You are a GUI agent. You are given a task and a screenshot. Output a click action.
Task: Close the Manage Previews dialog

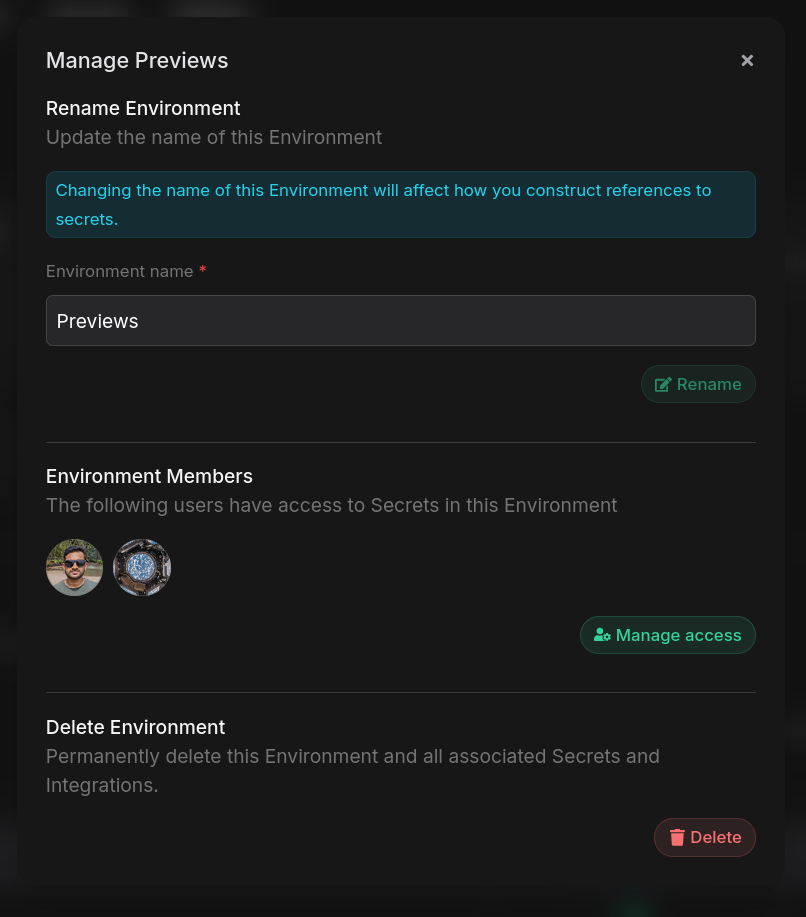tap(747, 61)
